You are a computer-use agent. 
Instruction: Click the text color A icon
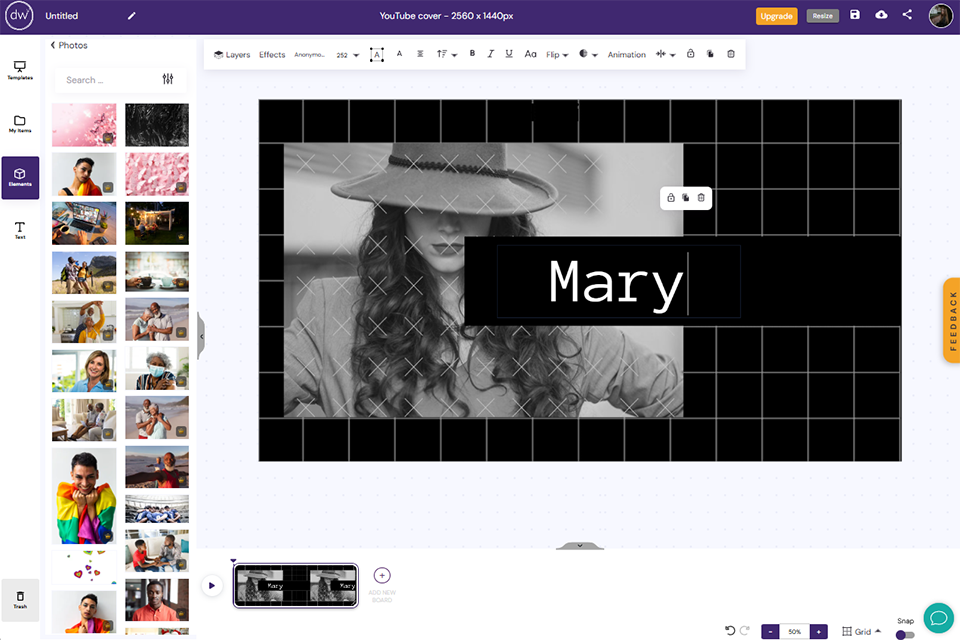pos(399,54)
